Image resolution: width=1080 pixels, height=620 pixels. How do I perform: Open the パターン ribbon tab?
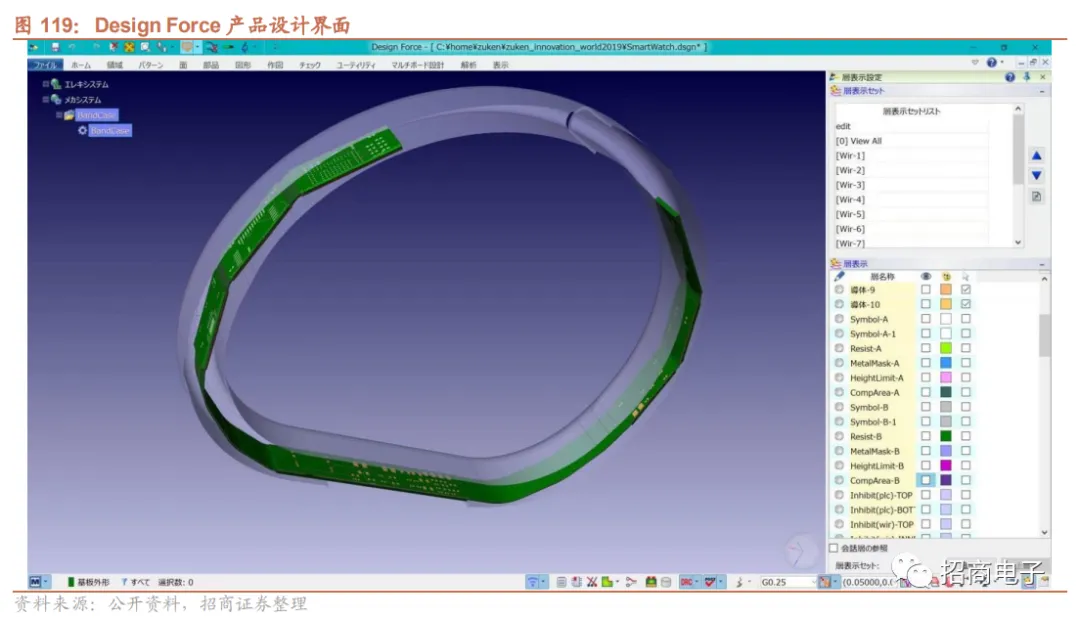click(150, 65)
